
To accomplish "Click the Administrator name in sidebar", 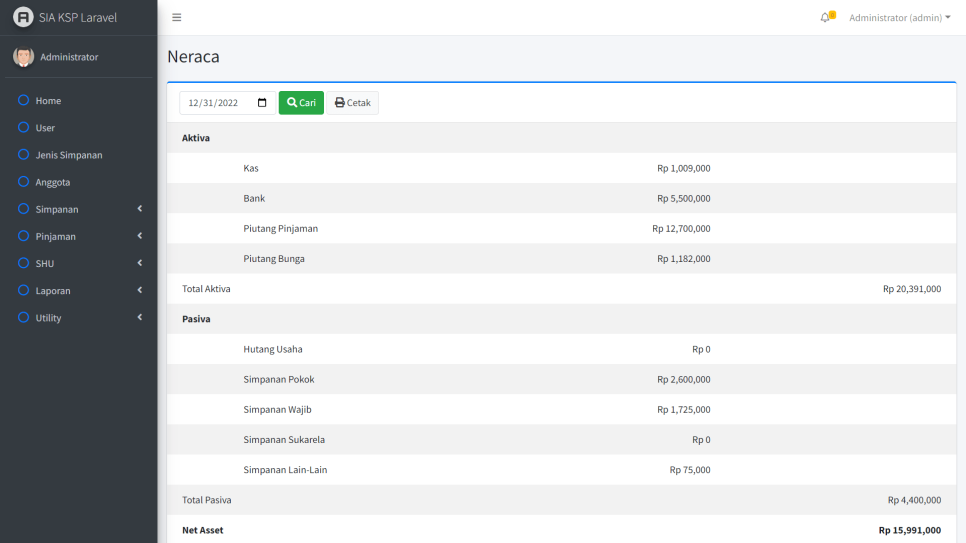I will pyautogui.click(x=69, y=57).
